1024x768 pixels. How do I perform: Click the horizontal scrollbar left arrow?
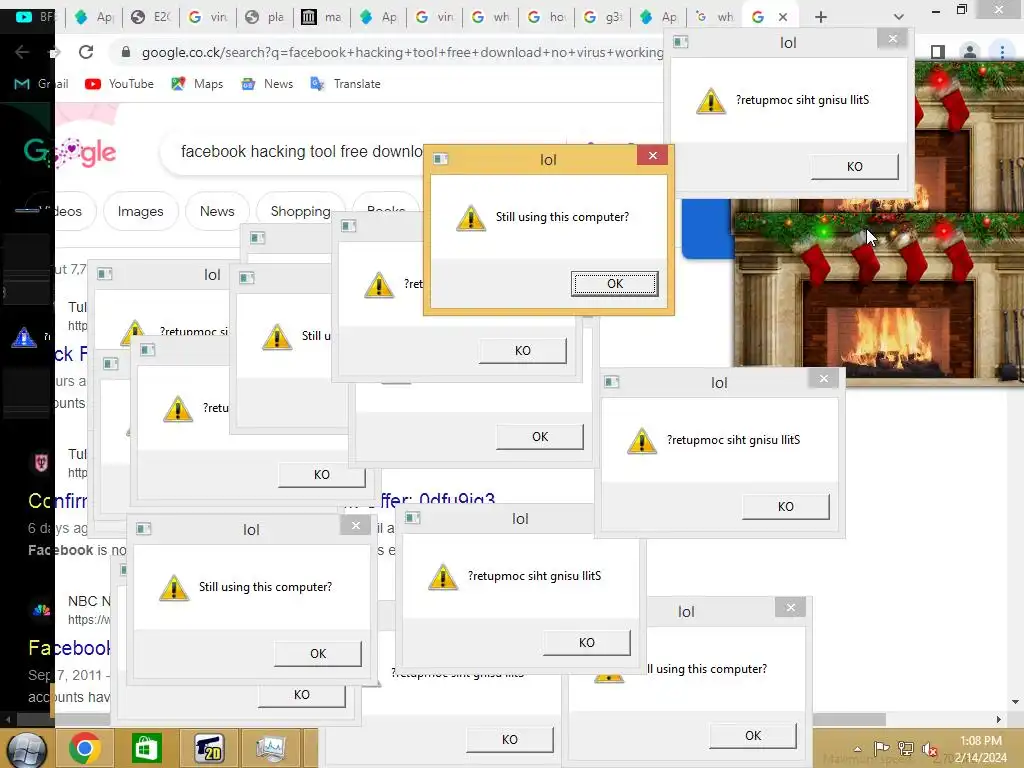click(x=8, y=720)
